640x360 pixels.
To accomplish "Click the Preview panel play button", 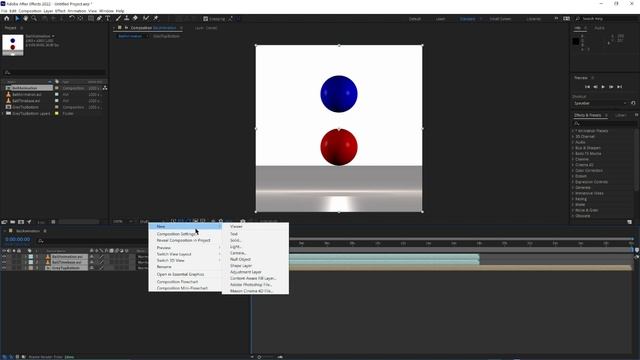I will pyautogui.click(x=603, y=87).
